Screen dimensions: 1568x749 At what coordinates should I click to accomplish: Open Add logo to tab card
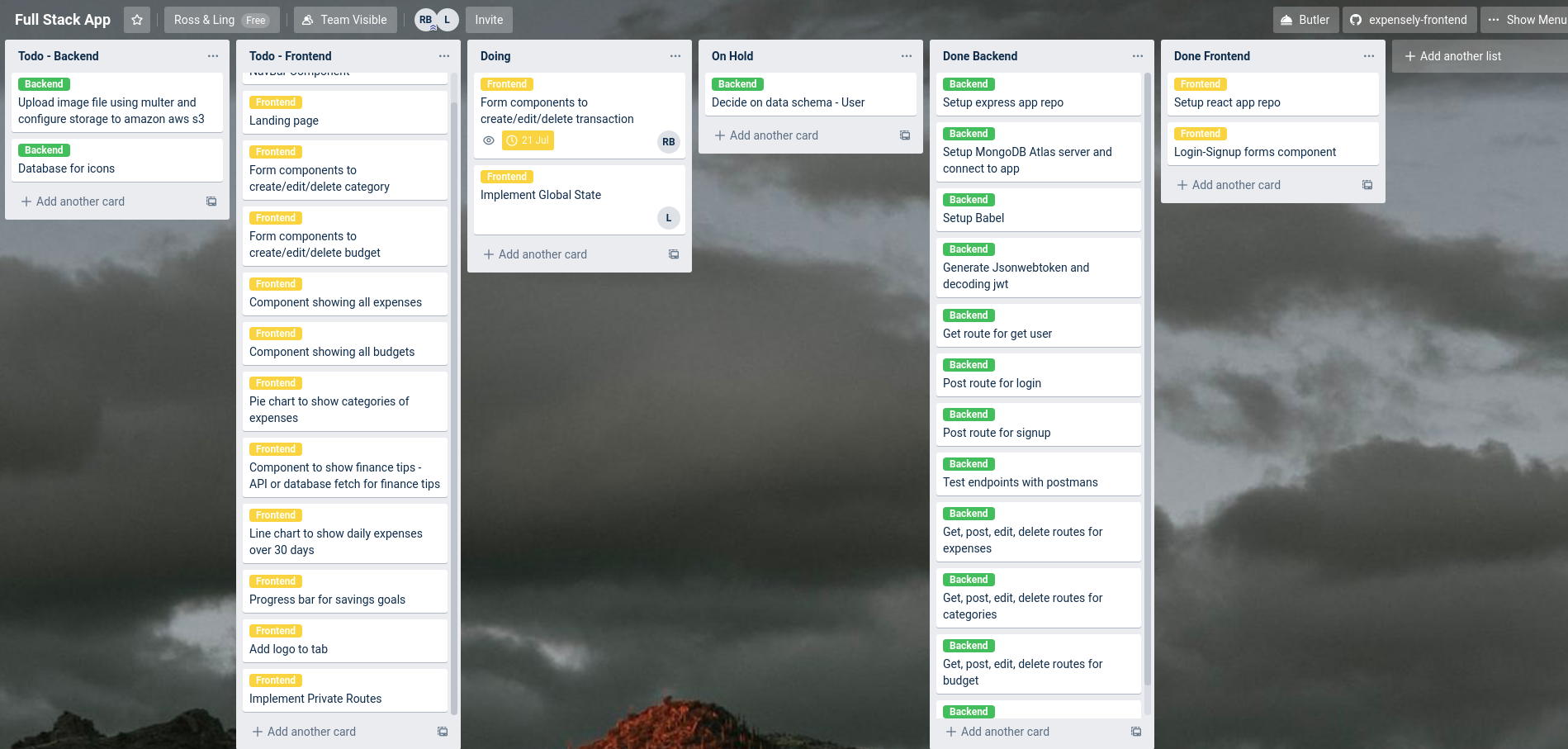pyautogui.click(x=345, y=641)
